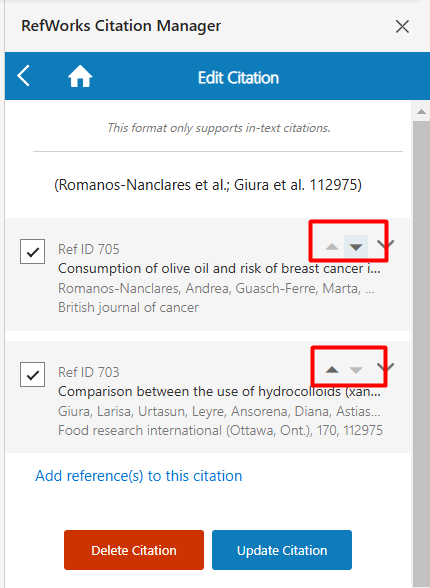Viewport: 430px width, 588px height.
Task: Move Ref ID 705 up
Action: (332, 247)
